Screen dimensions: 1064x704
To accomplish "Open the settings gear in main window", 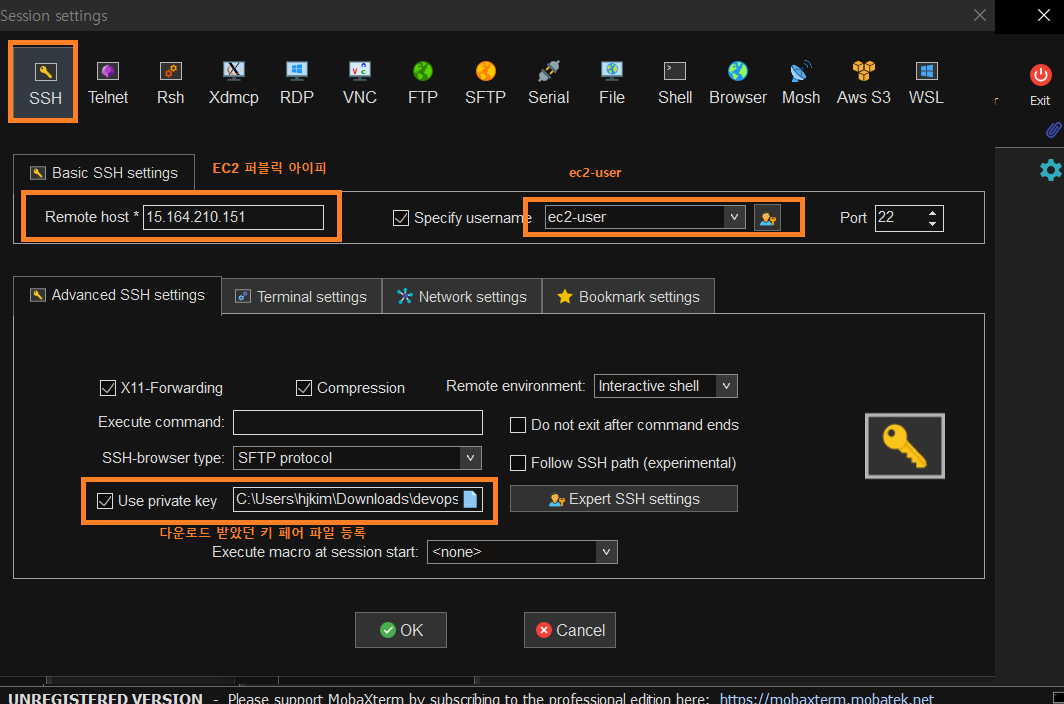I will (1050, 170).
